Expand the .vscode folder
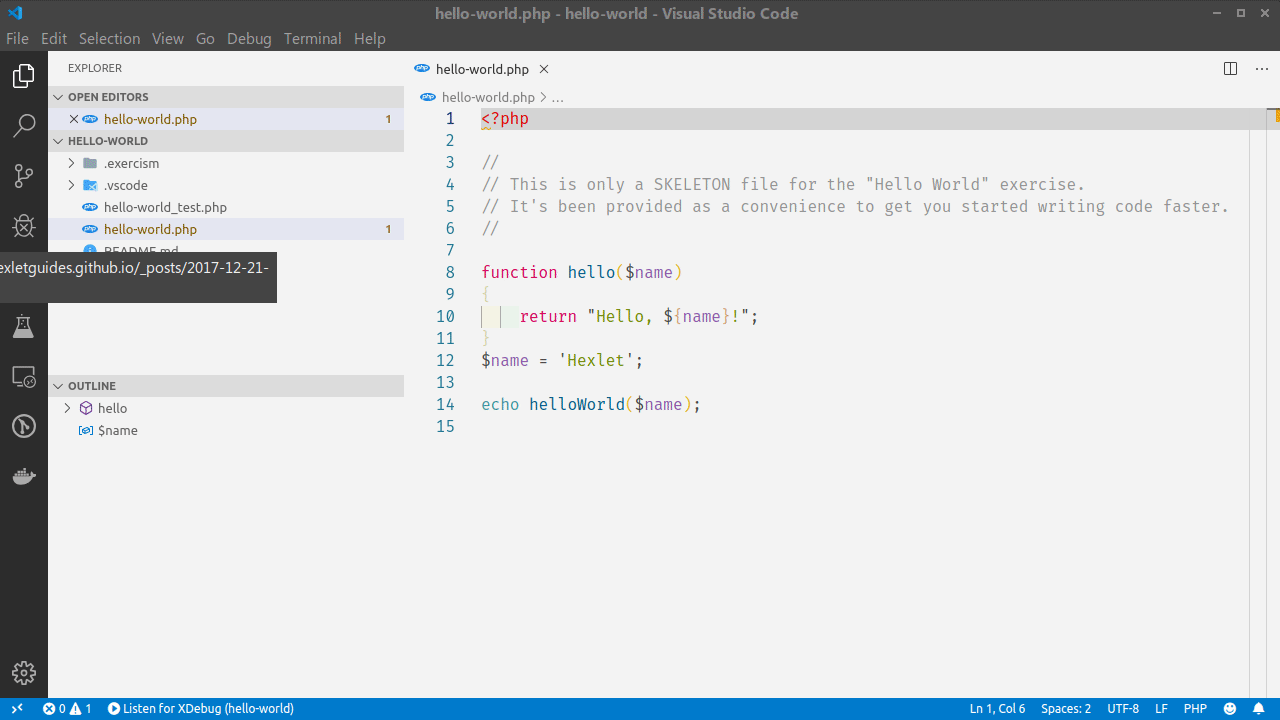This screenshot has width=1280, height=720. coord(70,185)
